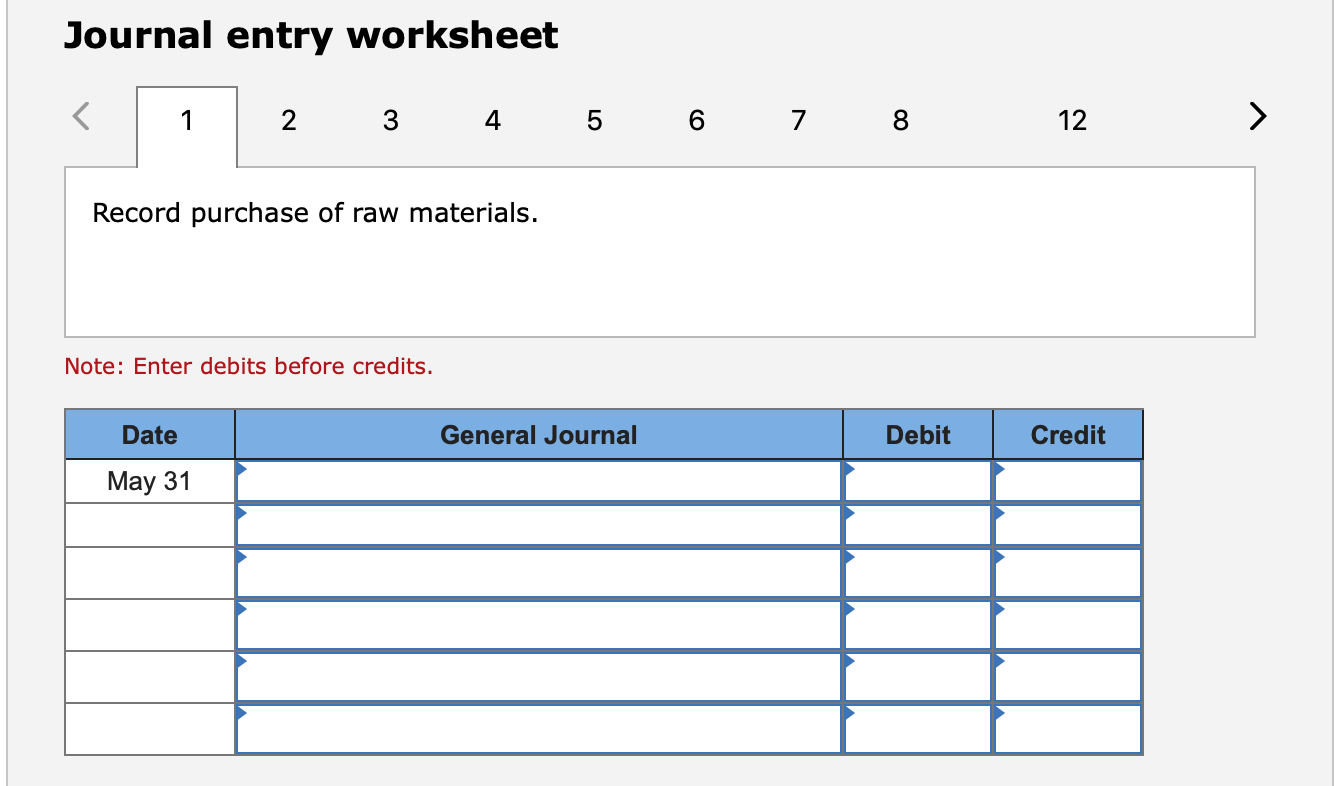1336x786 pixels.
Task: Click the right navigation chevron arrow
Action: coord(1257,116)
